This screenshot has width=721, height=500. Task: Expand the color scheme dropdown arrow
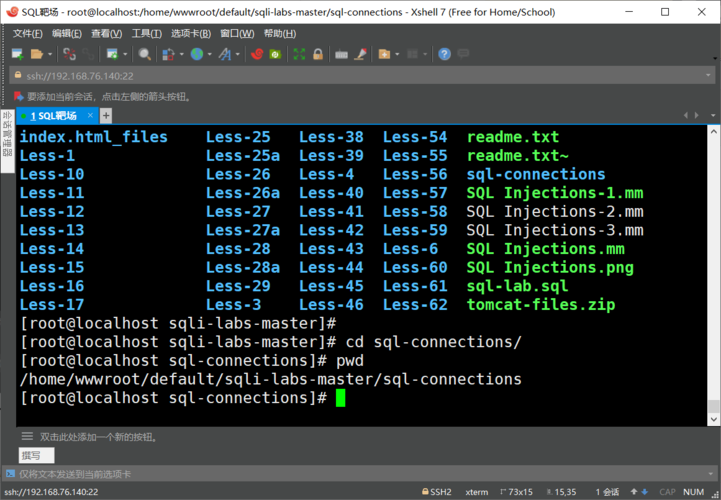coord(180,54)
